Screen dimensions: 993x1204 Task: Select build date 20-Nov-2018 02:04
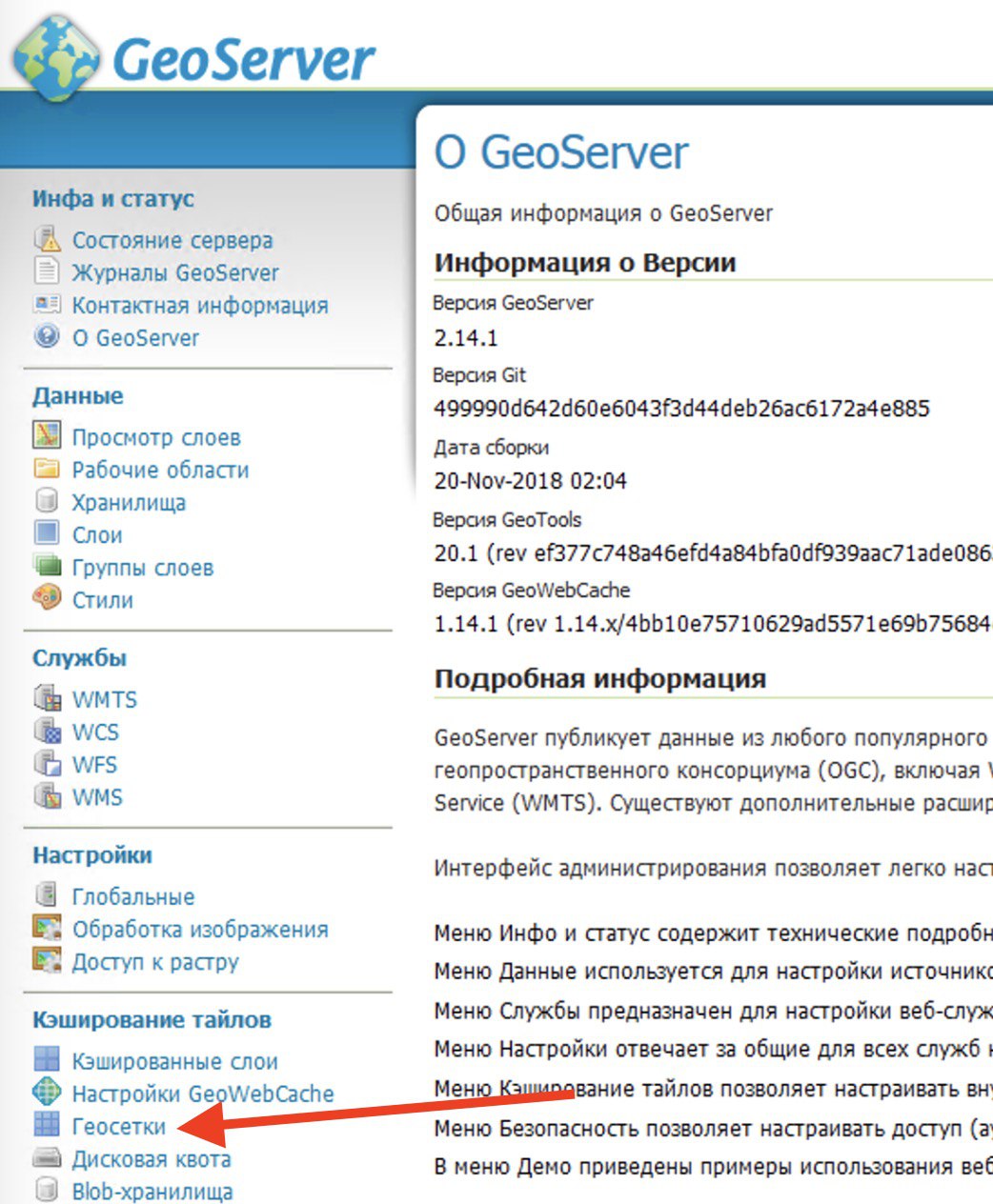point(531,480)
